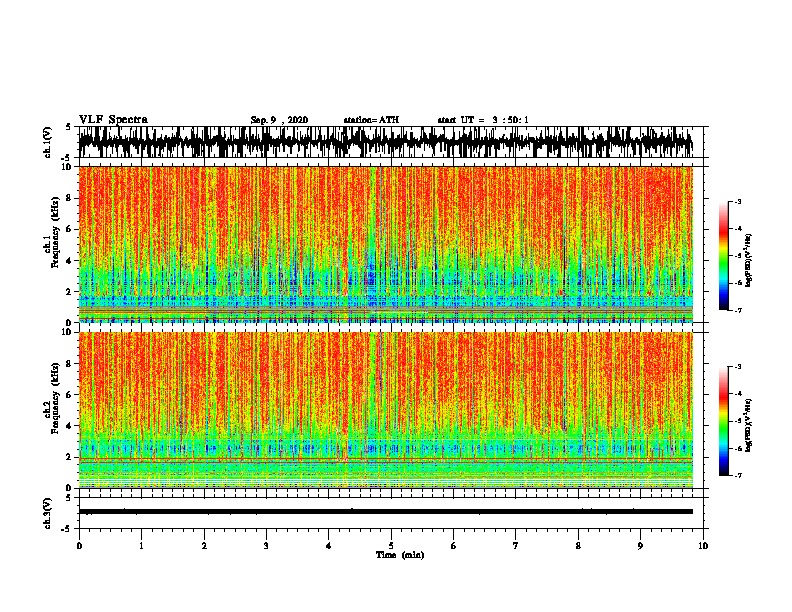Image resolution: width=792 pixels, height=612 pixels.
Task: Click the ch.2 "Frequency (kHz)" axis label
Action: click(55, 398)
